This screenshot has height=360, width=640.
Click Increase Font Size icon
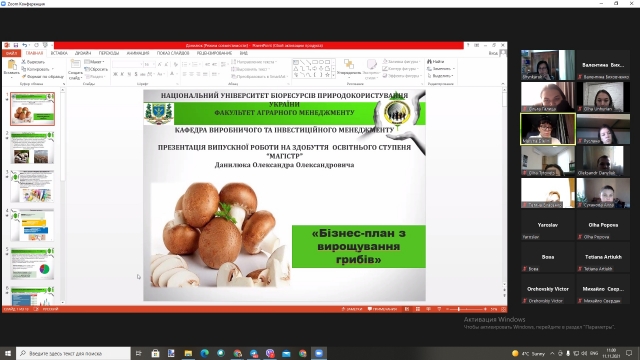160,64
